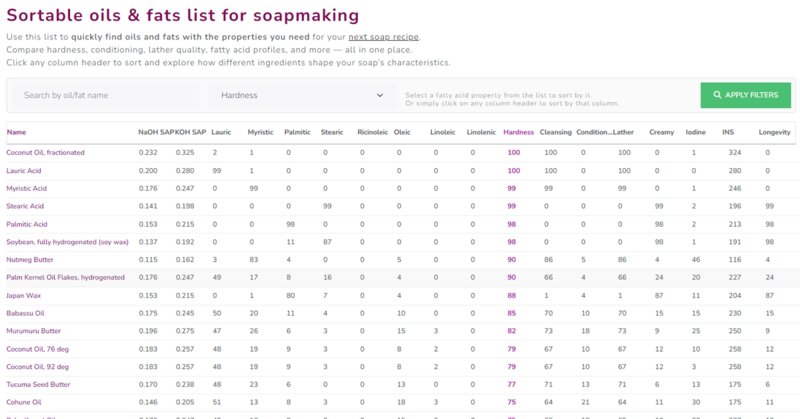Sort by the Longevity column header
Image resolution: width=800 pixels, height=419 pixels.
click(x=775, y=132)
